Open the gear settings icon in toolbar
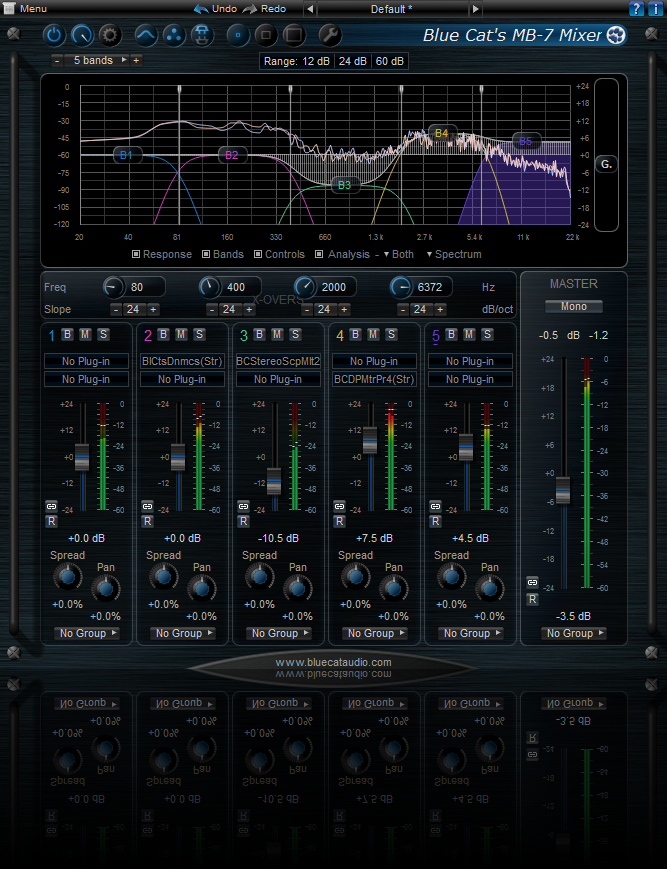Screen dimensions: 667x869 pos(110,35)
